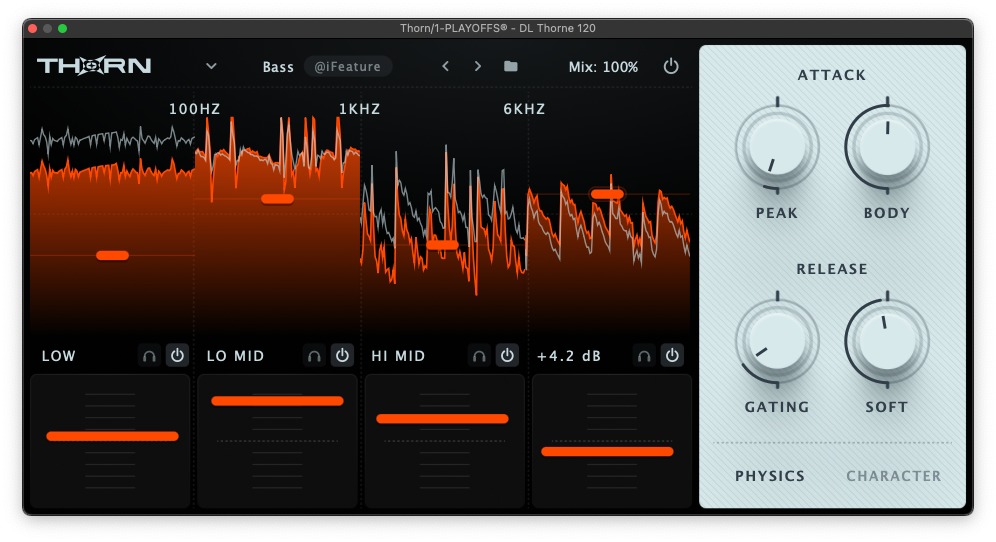Image resolution: width=996 pixels, height=542 pixels.
Task: Toggle the plugin power bypass button
Action: point(671,66)
